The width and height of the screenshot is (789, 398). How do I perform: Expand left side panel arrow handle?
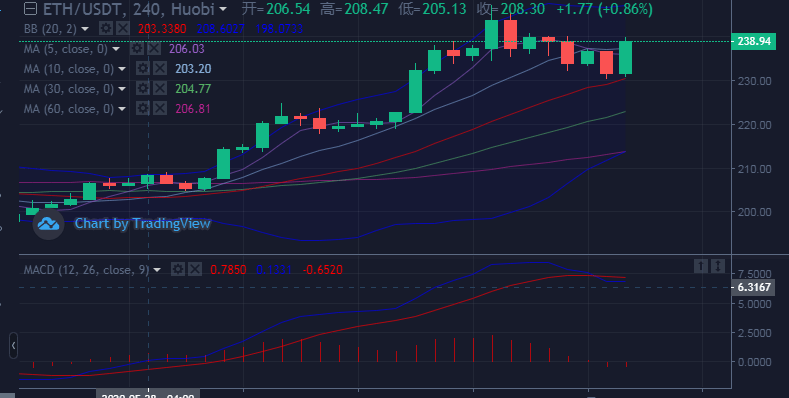13,346
